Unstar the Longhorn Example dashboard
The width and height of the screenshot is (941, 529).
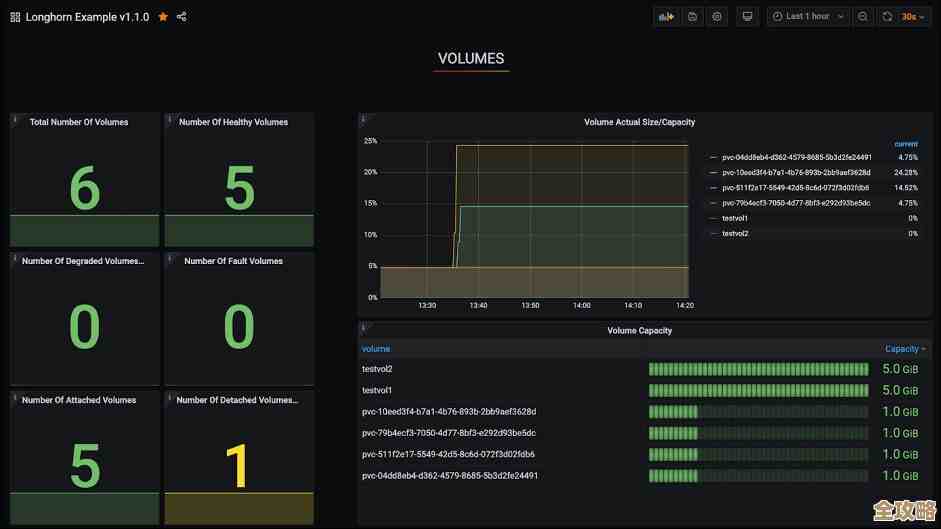pyautogui.click(x=163, y=17)
